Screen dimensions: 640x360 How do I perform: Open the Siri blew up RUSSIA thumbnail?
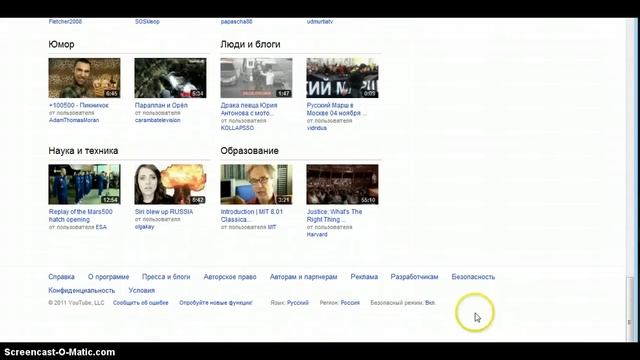(x=170, y=184)
